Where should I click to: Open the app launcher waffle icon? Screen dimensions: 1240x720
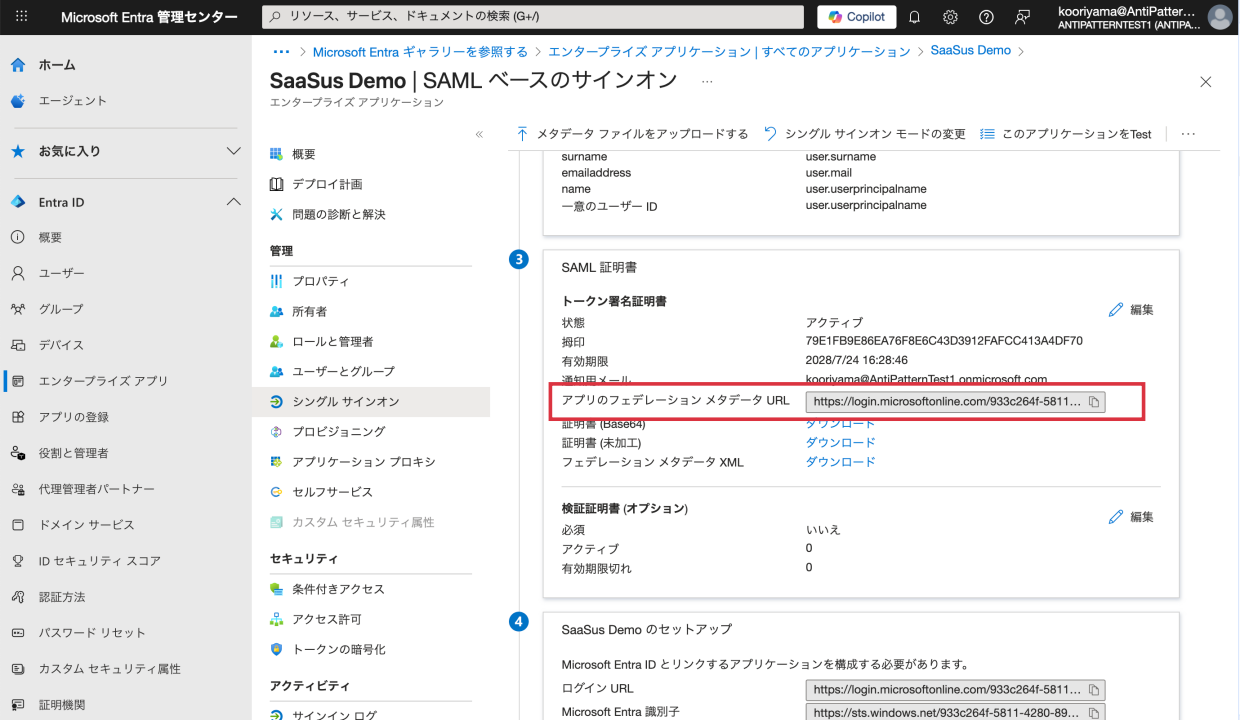(22, 17)
